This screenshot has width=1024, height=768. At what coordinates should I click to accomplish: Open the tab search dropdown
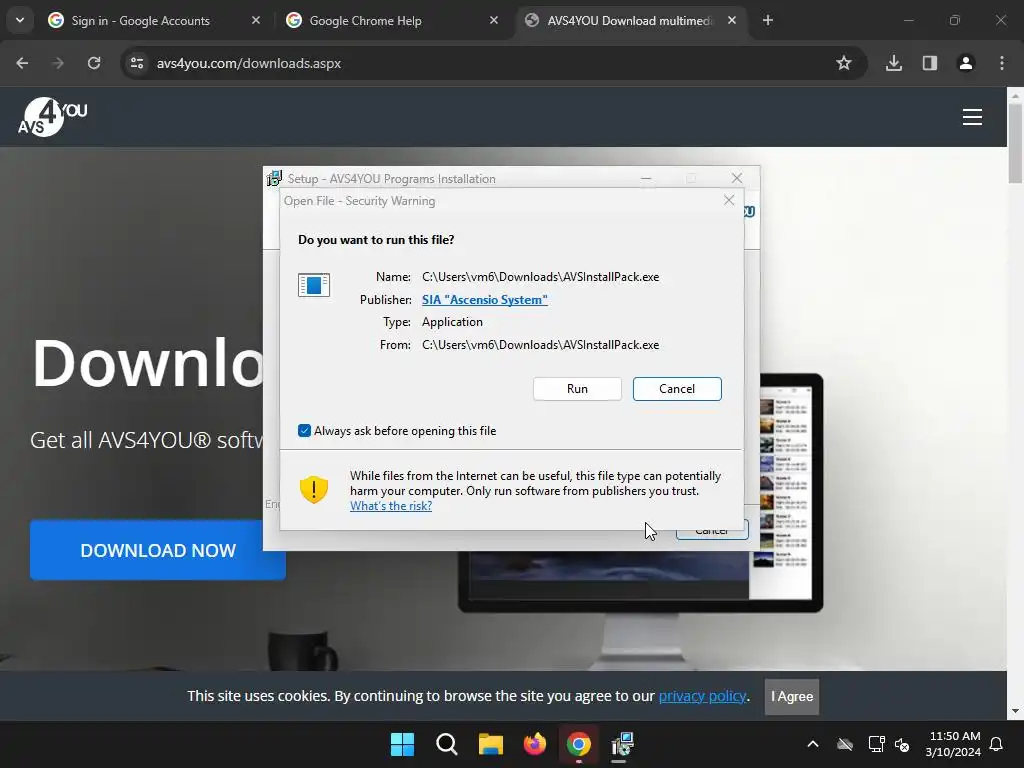(20, 20)
